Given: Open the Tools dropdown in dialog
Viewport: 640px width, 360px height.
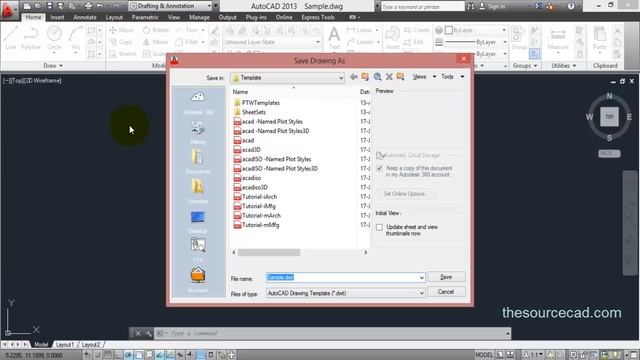Looking at the screenshot, I should click(452, 77).
